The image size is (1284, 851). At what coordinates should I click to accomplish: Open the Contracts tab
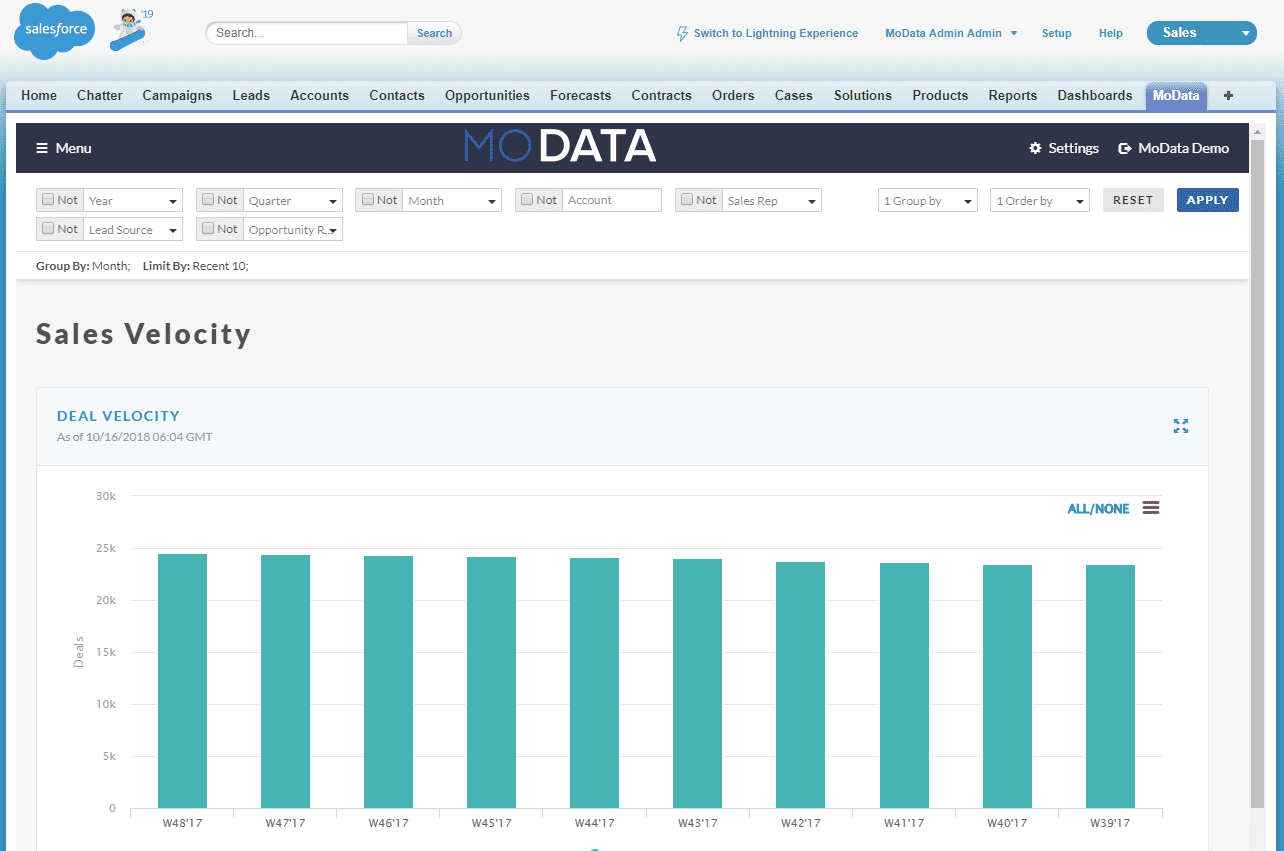(x=661, y=96)
